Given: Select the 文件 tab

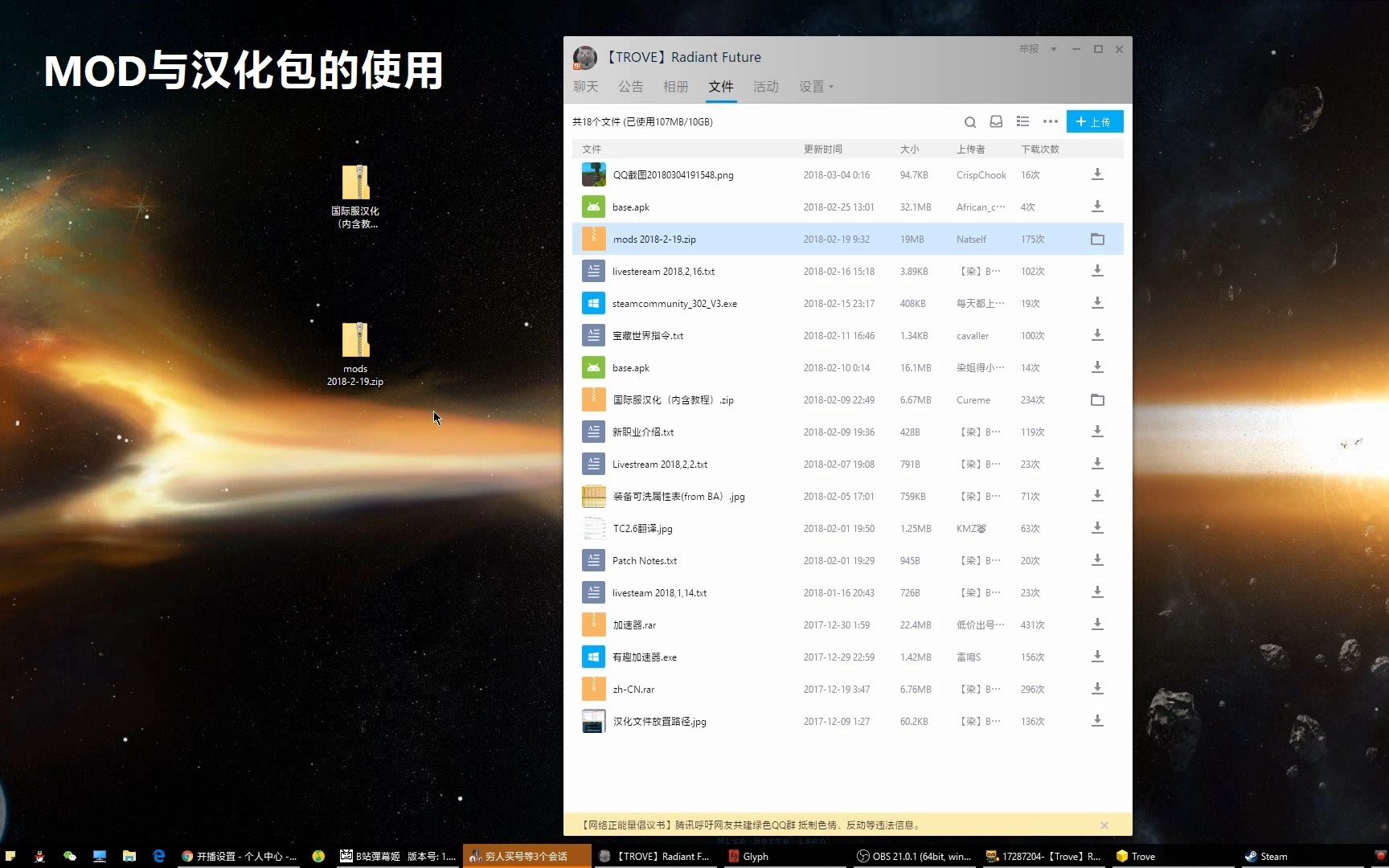Looking at the screenshot, I should (x=721, y=87).
